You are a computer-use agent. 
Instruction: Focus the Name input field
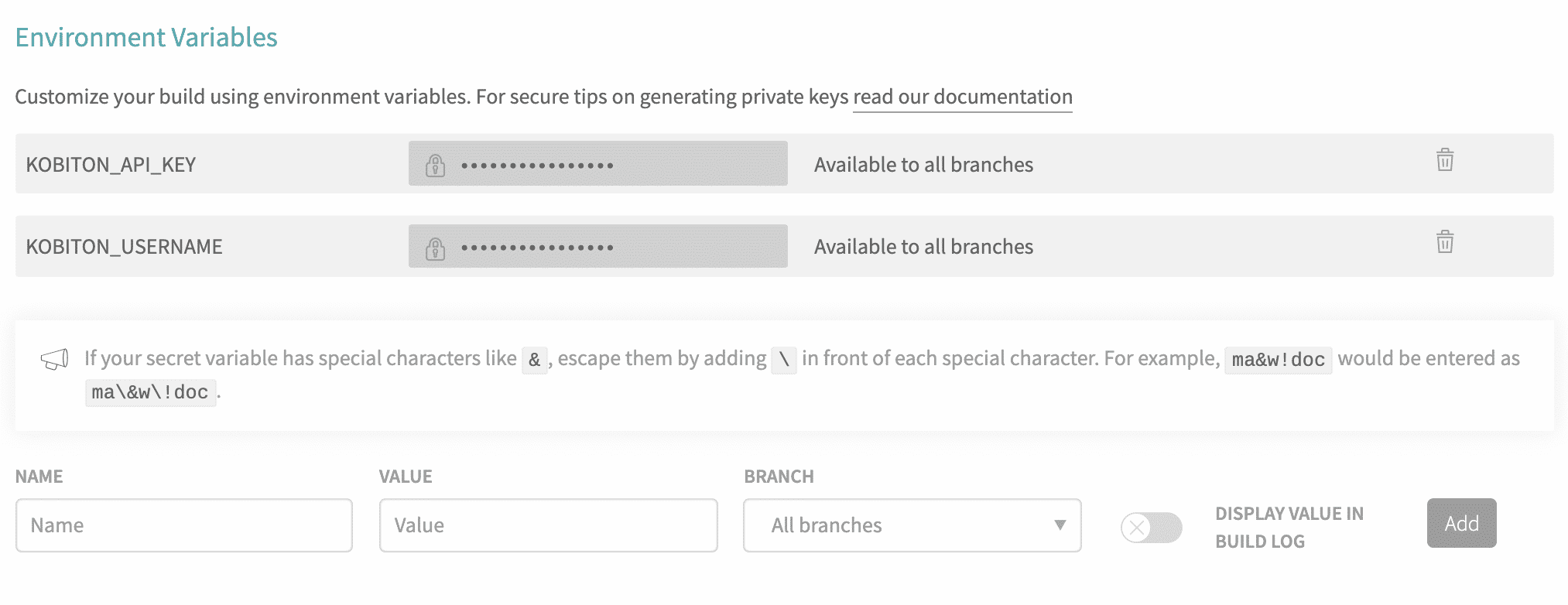click(x=183, y=525)
